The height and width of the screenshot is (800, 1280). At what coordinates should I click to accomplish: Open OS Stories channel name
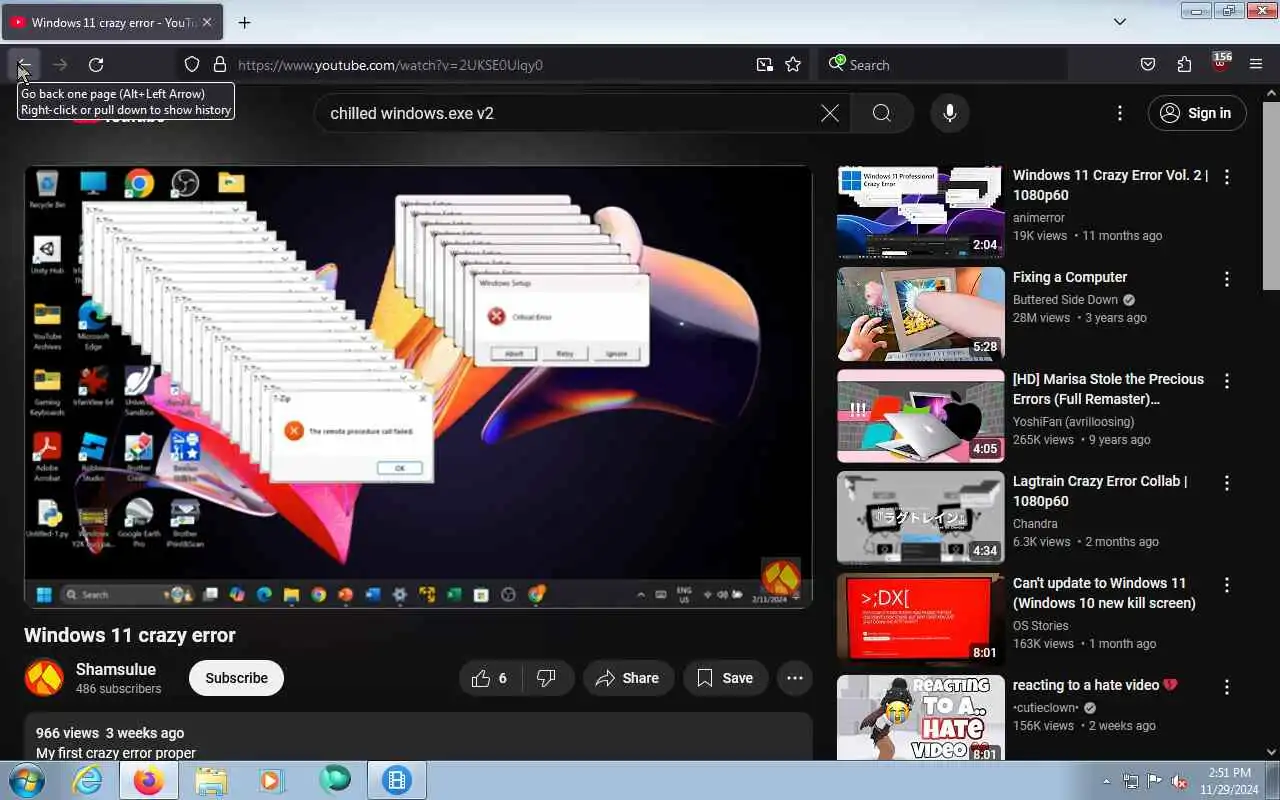click(x=1040, y=626)
